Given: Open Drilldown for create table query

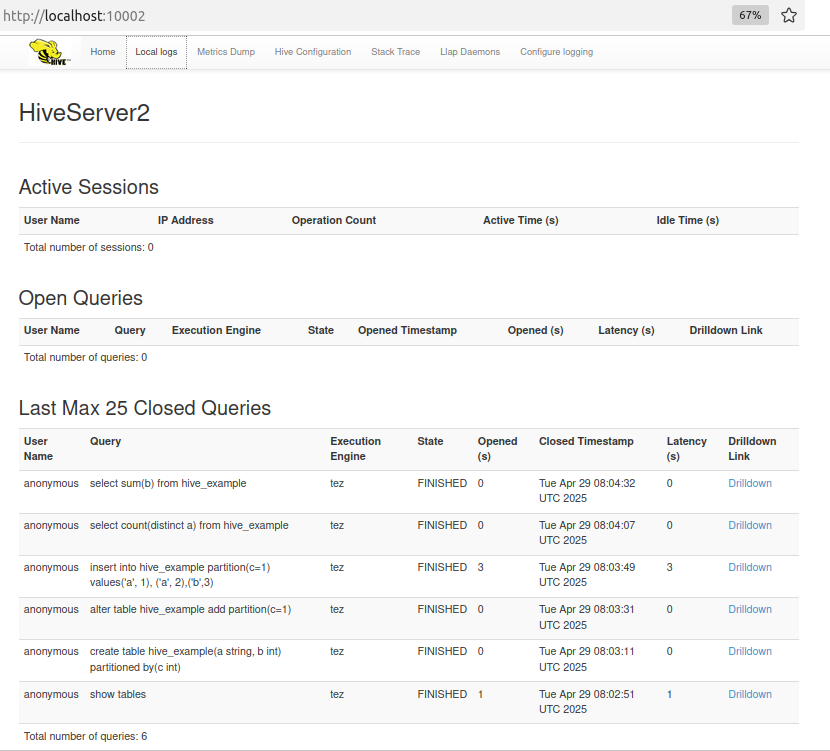Looking at the screenshot, I should pos(750,652).
